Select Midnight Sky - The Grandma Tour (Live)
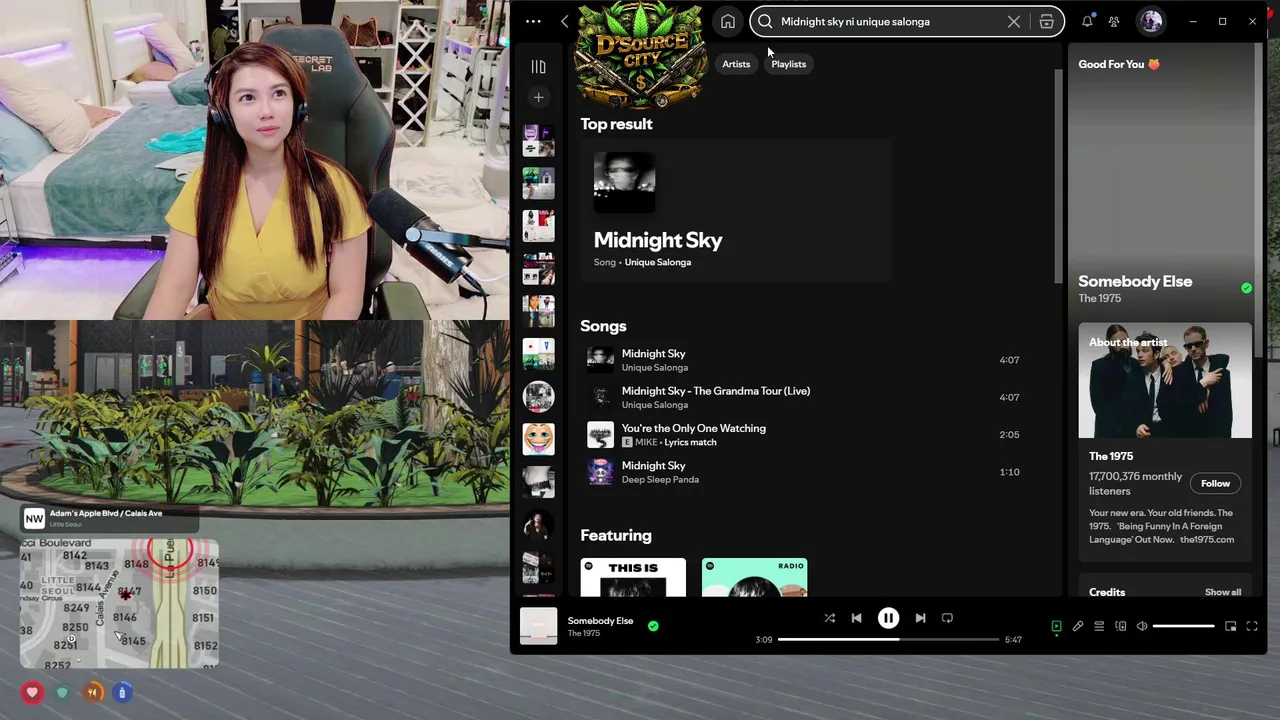Viewport: 1280px width, 720px height. pyautogui.click(x=805, y=397)
